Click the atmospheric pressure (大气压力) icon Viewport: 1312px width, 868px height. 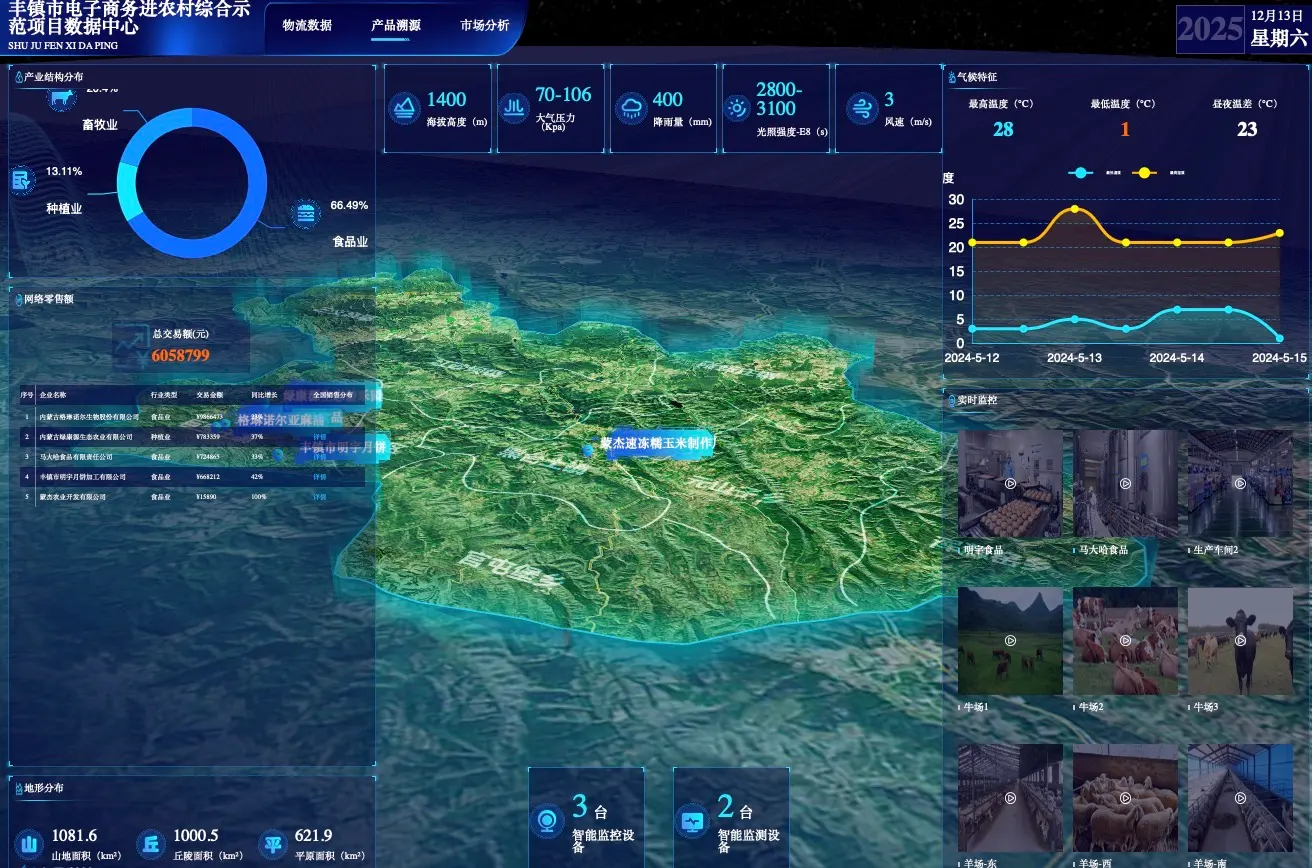[x=514, y=108]
